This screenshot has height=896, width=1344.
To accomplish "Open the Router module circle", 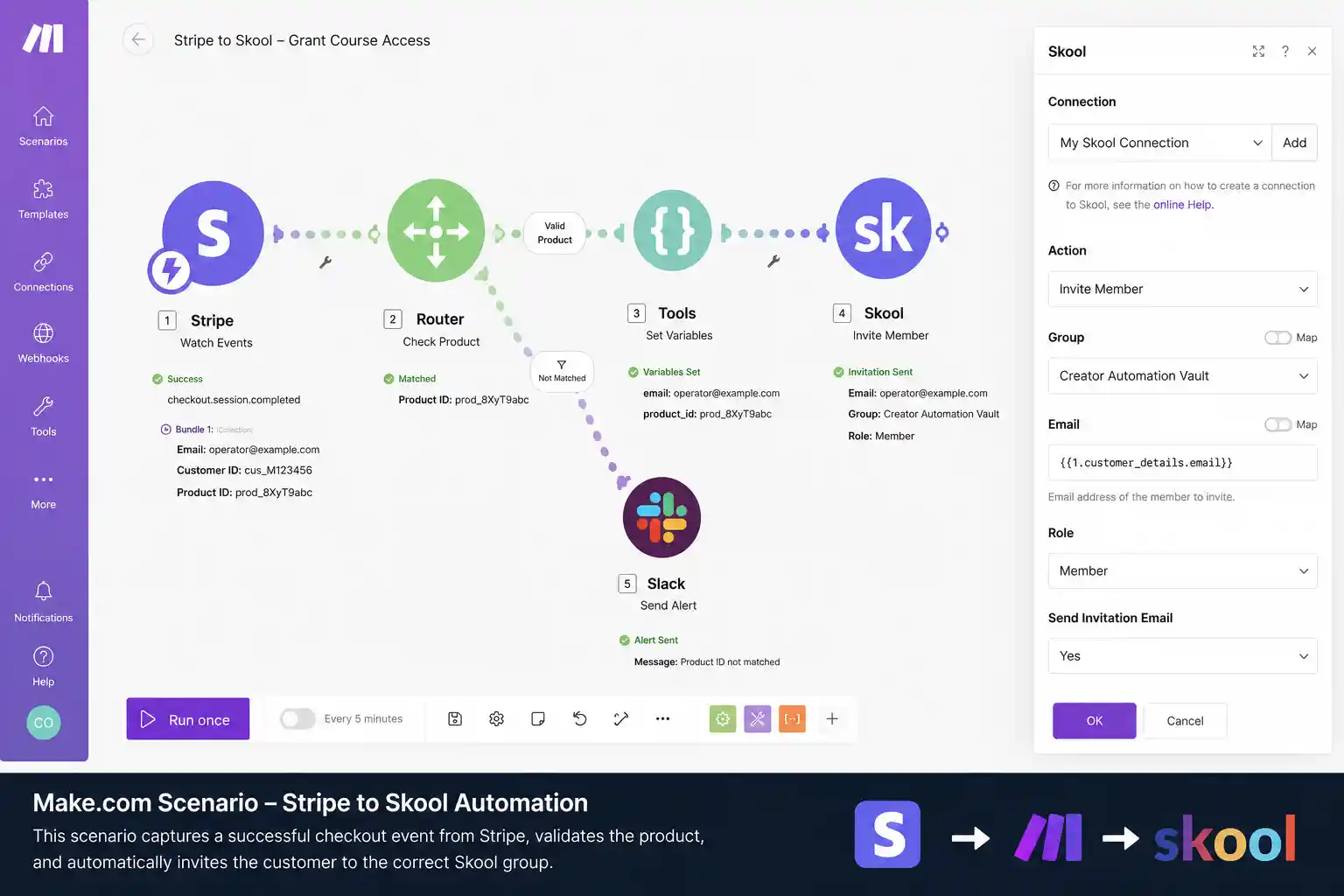I will [x=436, y=231].
